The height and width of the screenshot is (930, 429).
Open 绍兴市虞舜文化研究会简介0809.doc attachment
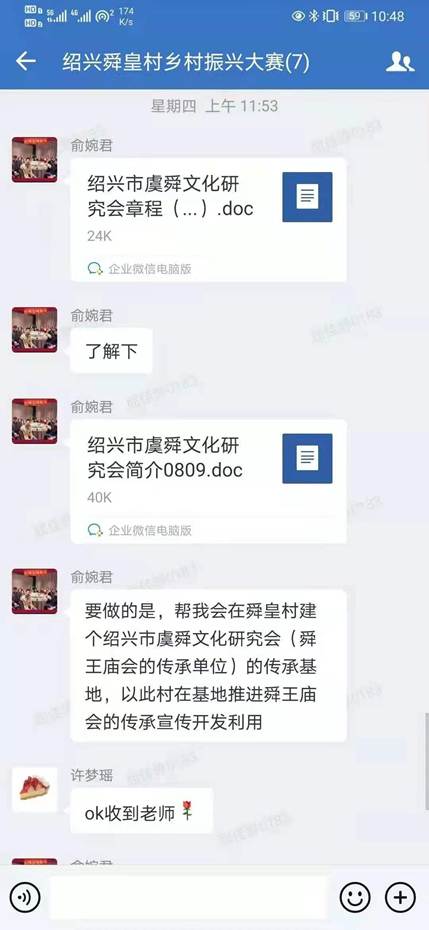pyautogui.click(x=208, y=481)
